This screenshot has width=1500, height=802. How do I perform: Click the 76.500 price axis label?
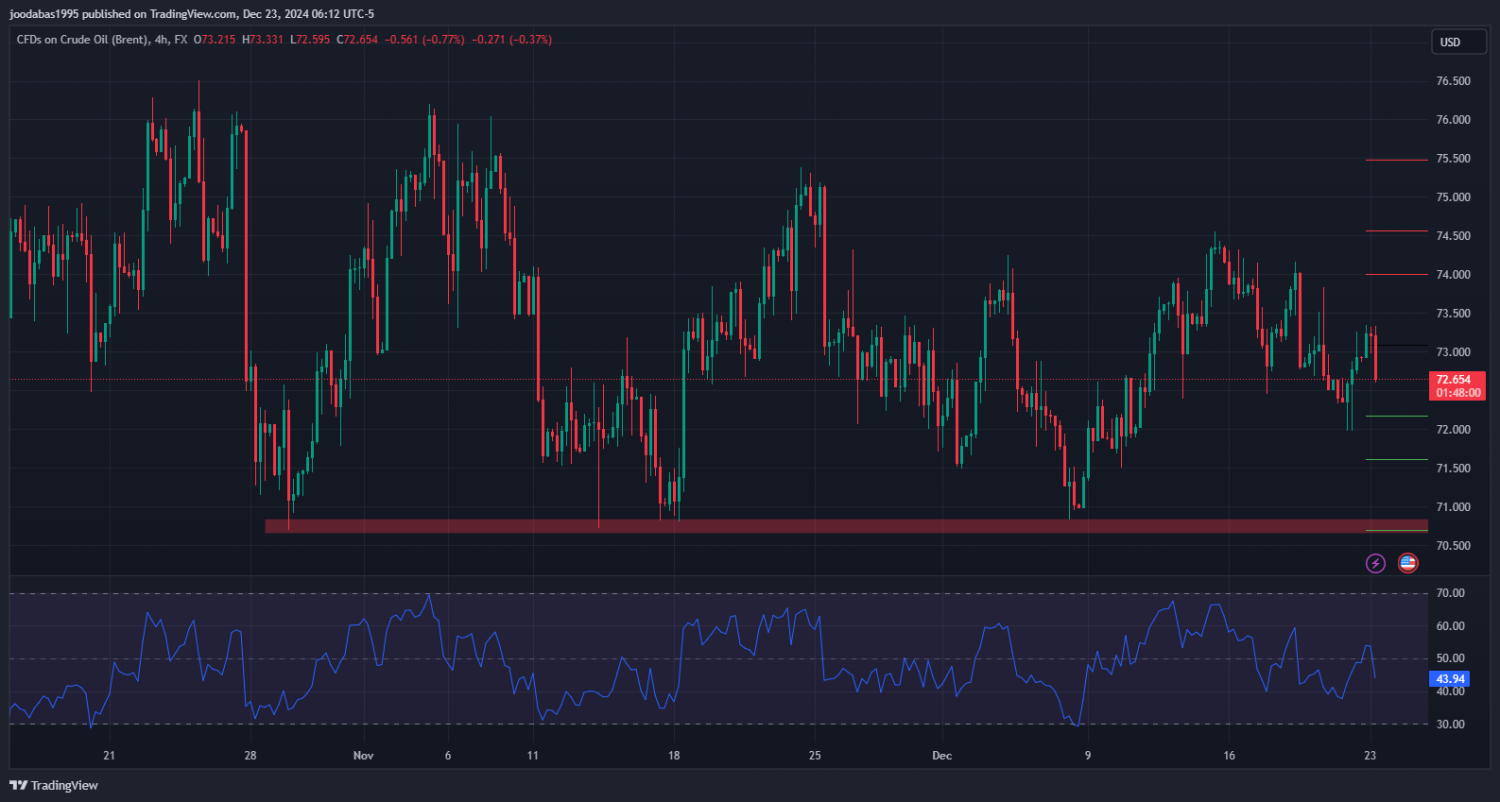coord(1454,81)
